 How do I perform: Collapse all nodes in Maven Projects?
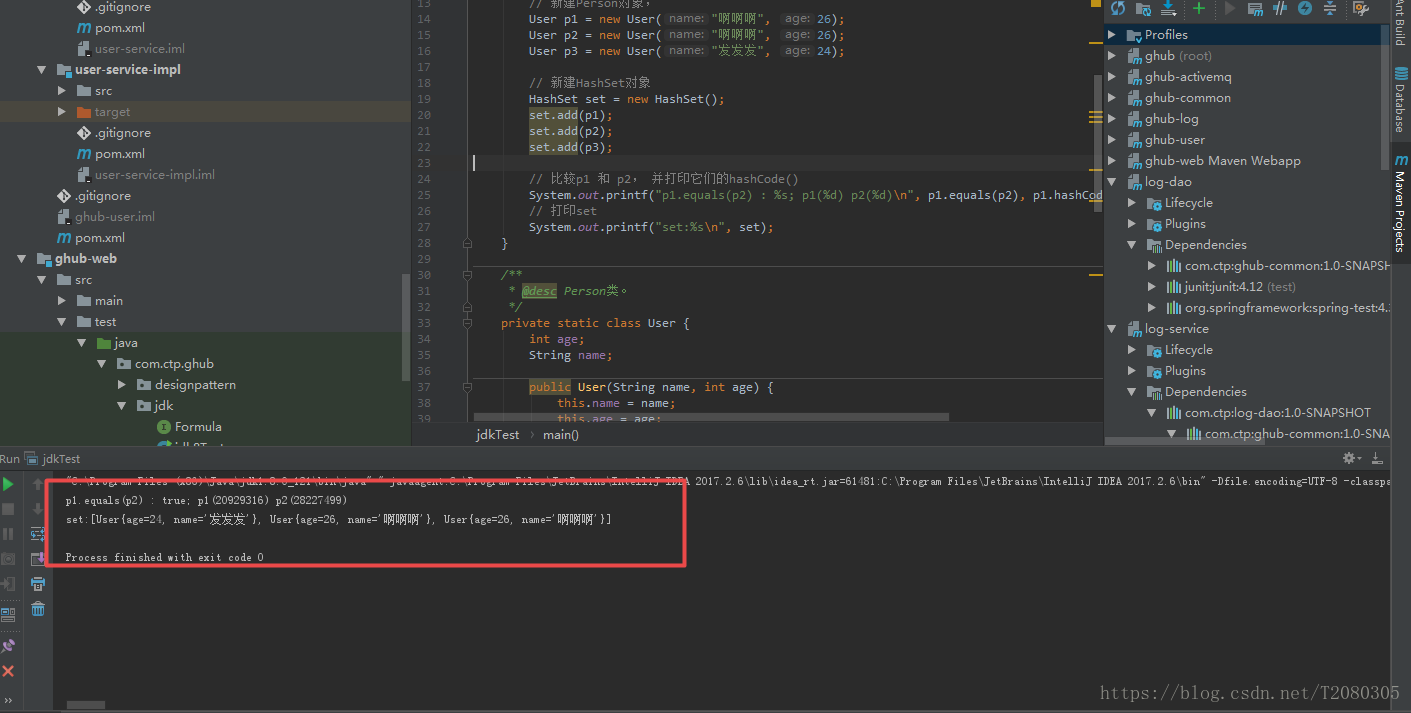click(1330, 8)
